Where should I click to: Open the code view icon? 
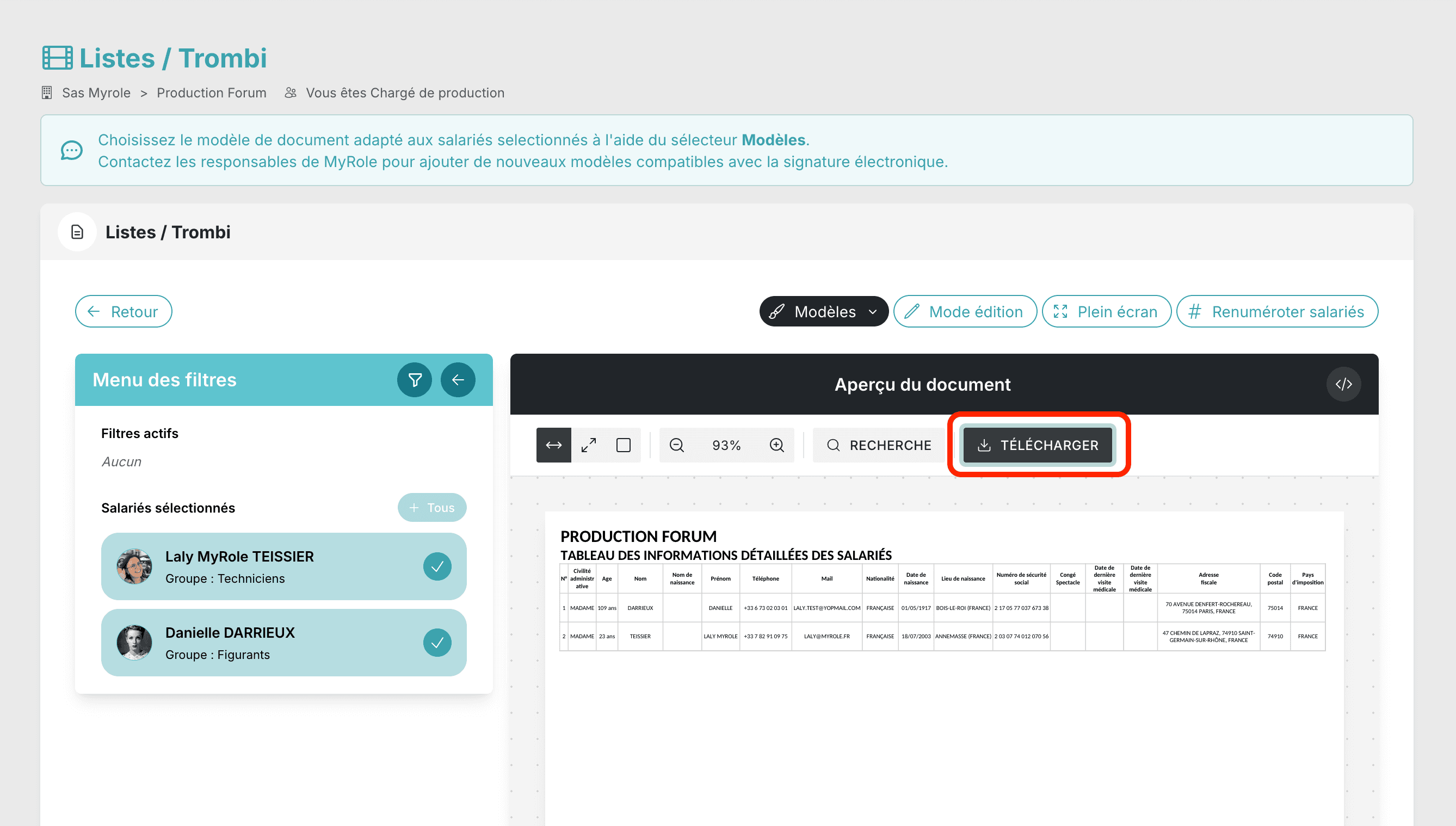coord(1343,384)
